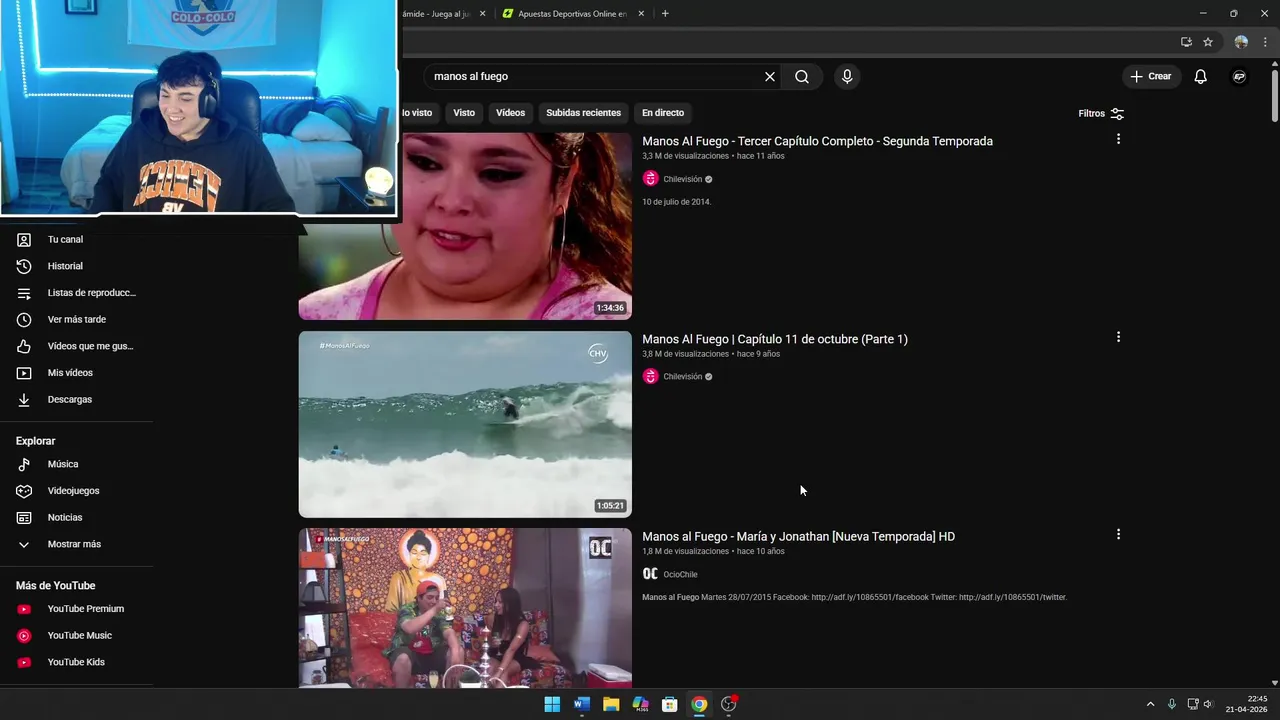Viewport: 1280px width, 720px height.
Task: Switch to the 'Apuestas Deportivas Online' browser tab
Action: [572, 14]
